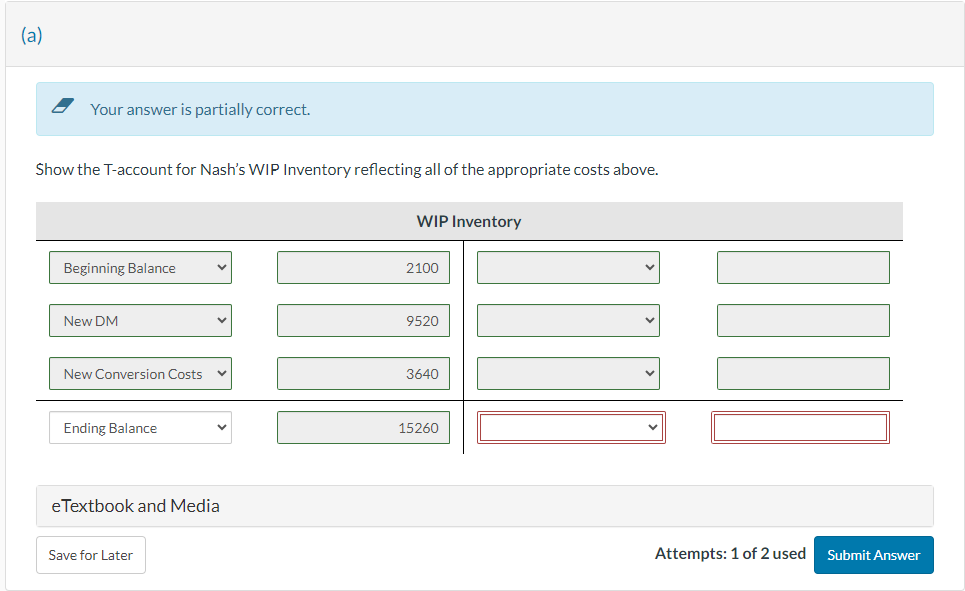Click the 'Your answer is partially correct.' message

pyautogui.click(x=200, y=110)
